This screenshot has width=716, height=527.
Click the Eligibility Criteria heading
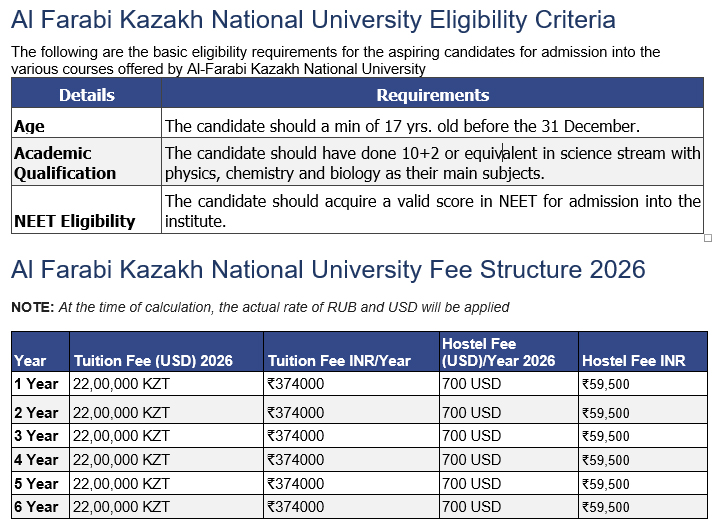tap(313, 20)
